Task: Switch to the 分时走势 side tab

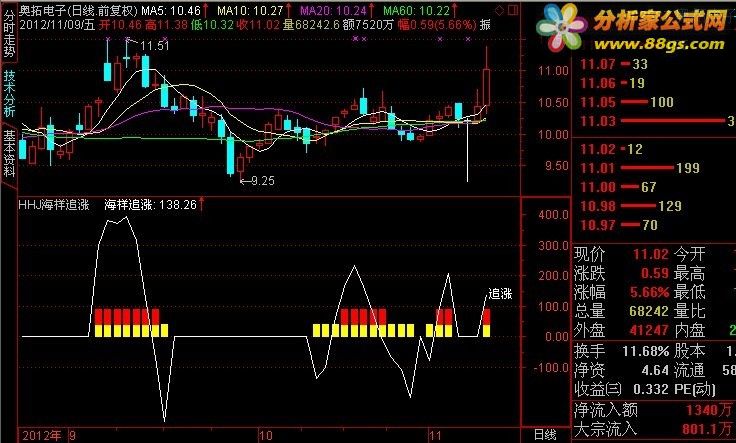Action: [9, 32]
